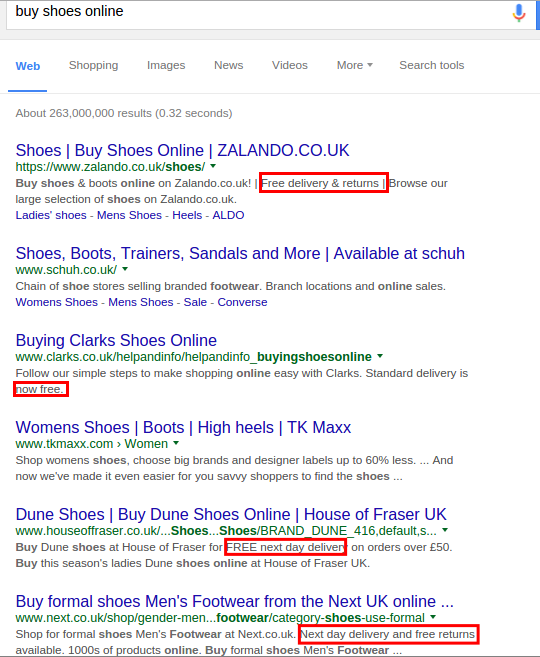Switch to the Shopping tab
540x657 pixels.
(93, 65)
